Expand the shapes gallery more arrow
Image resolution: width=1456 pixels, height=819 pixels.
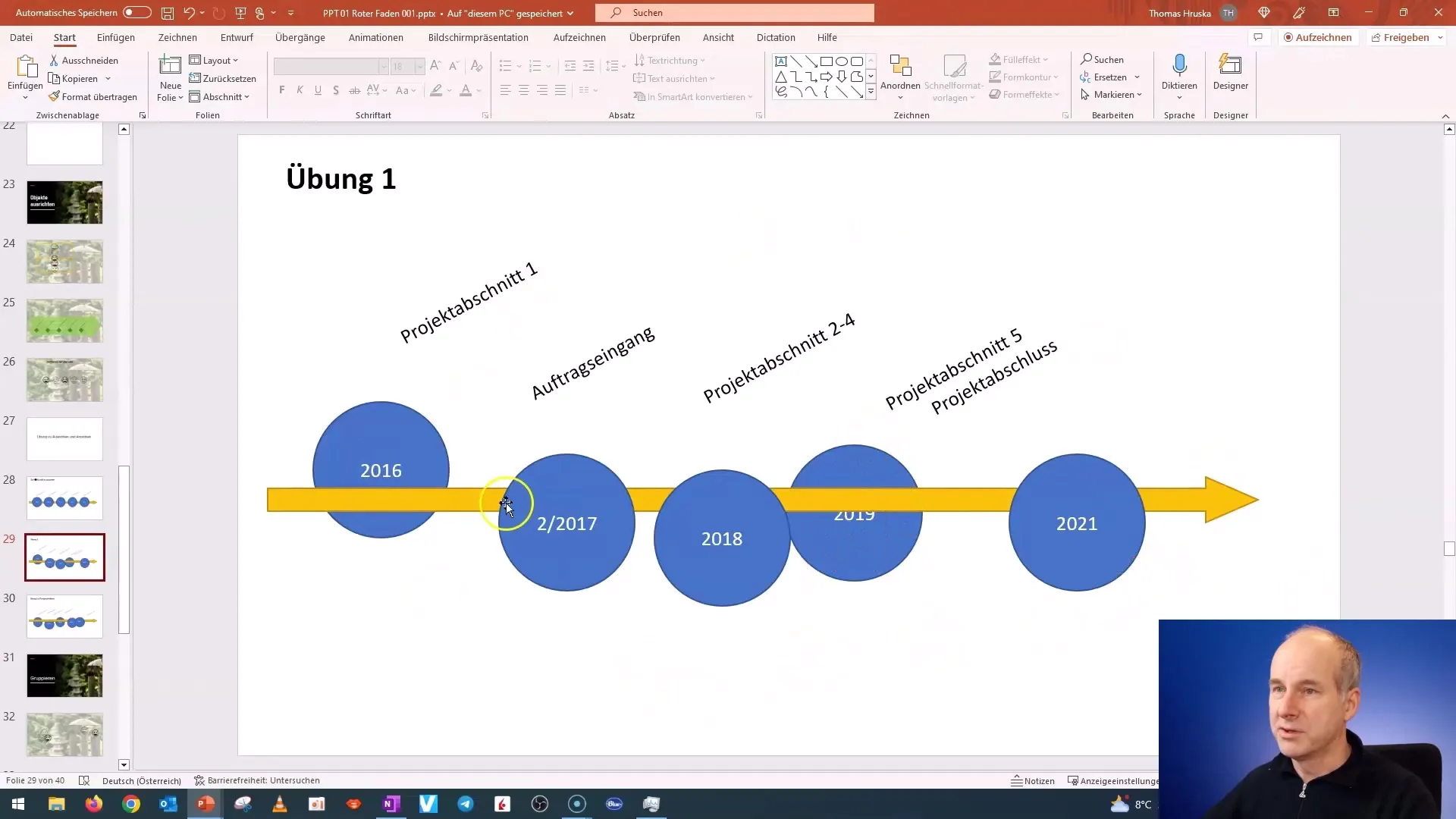871,93
